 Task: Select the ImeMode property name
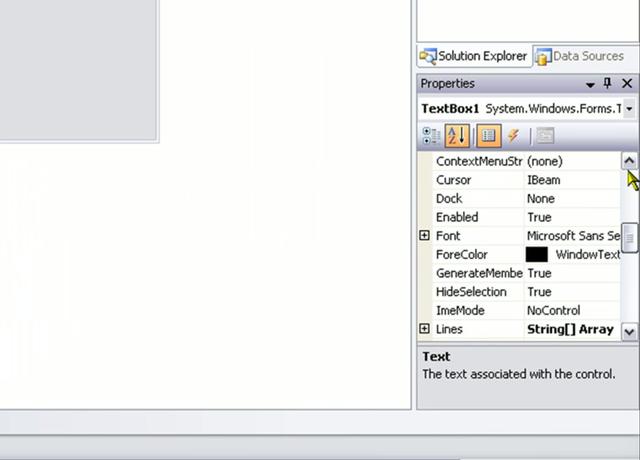tap(460, 311)
